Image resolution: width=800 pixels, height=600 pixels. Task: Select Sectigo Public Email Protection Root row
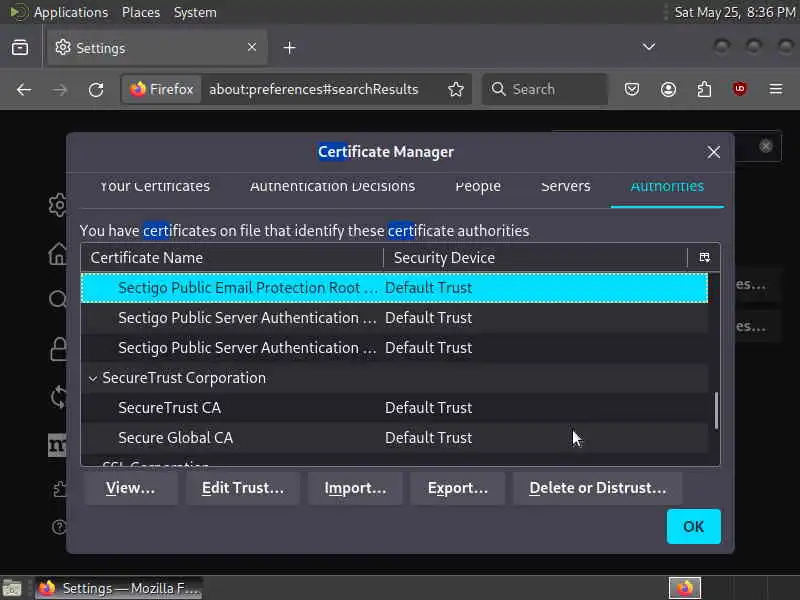(394, 288)
